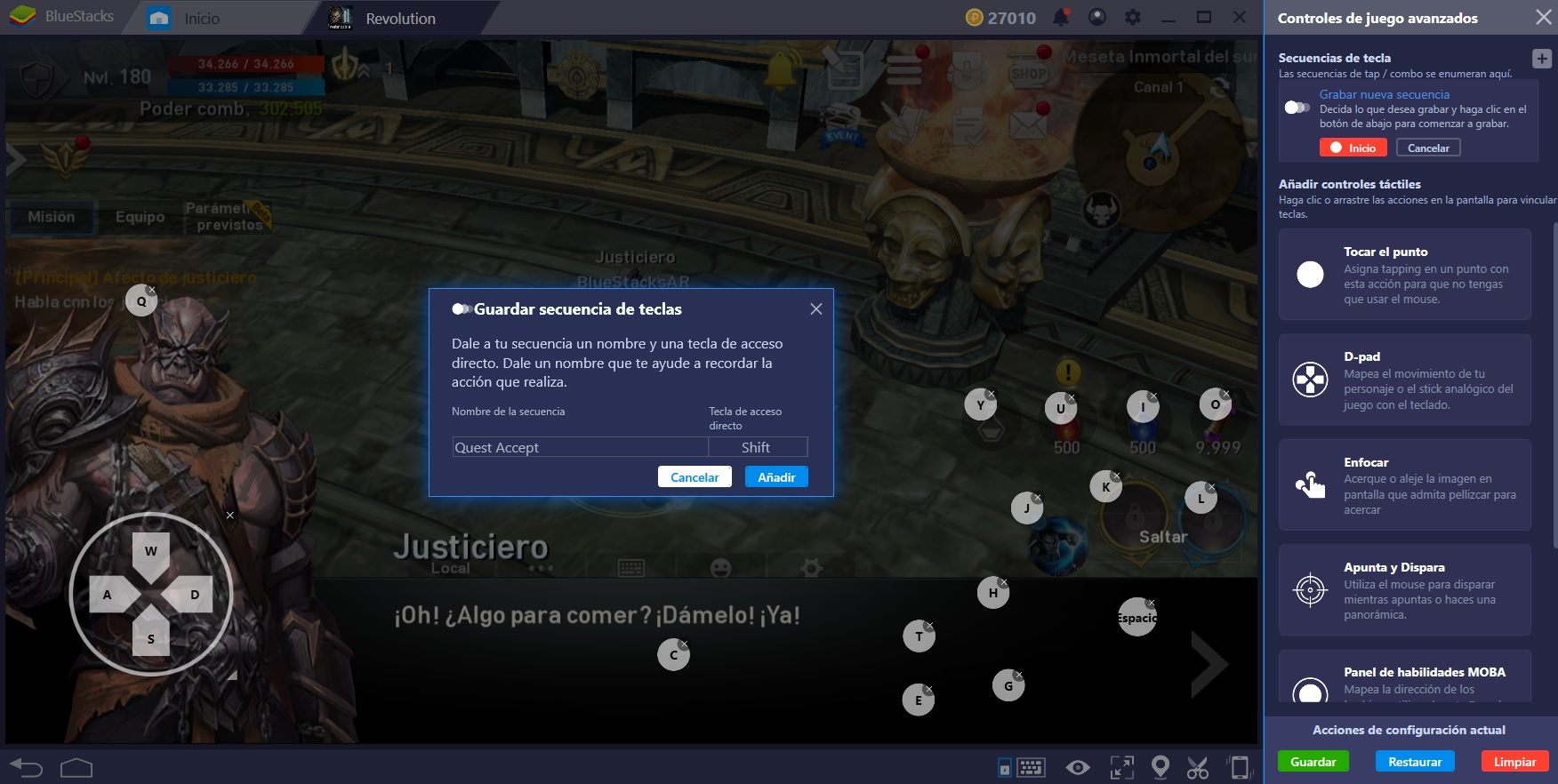Click the Shift hotkey field

point(758,447)
